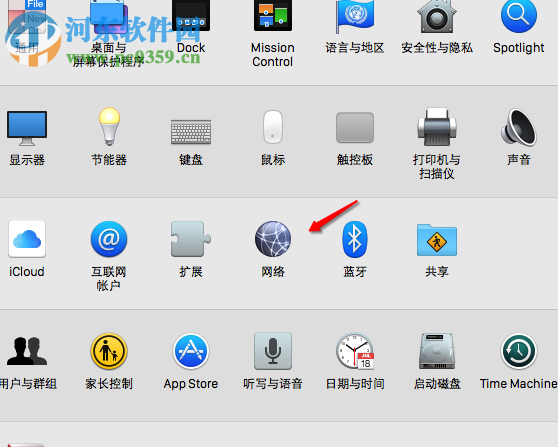The image size is (558, 447).
Task: Open 互联网帐户 @ icon
Action: click(x=109, y=239)
